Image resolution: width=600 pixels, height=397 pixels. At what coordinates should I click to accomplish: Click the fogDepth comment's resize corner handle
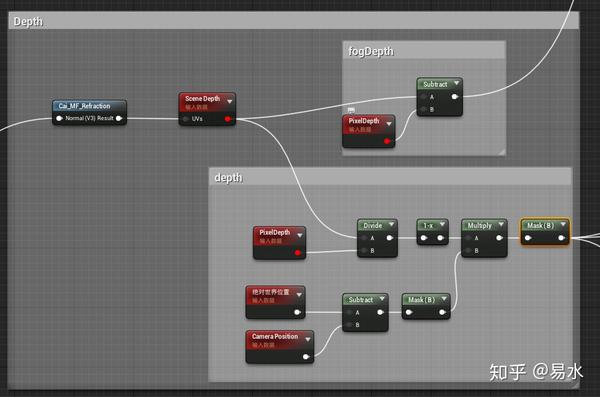pyautogui.click(x=501, y=152)
